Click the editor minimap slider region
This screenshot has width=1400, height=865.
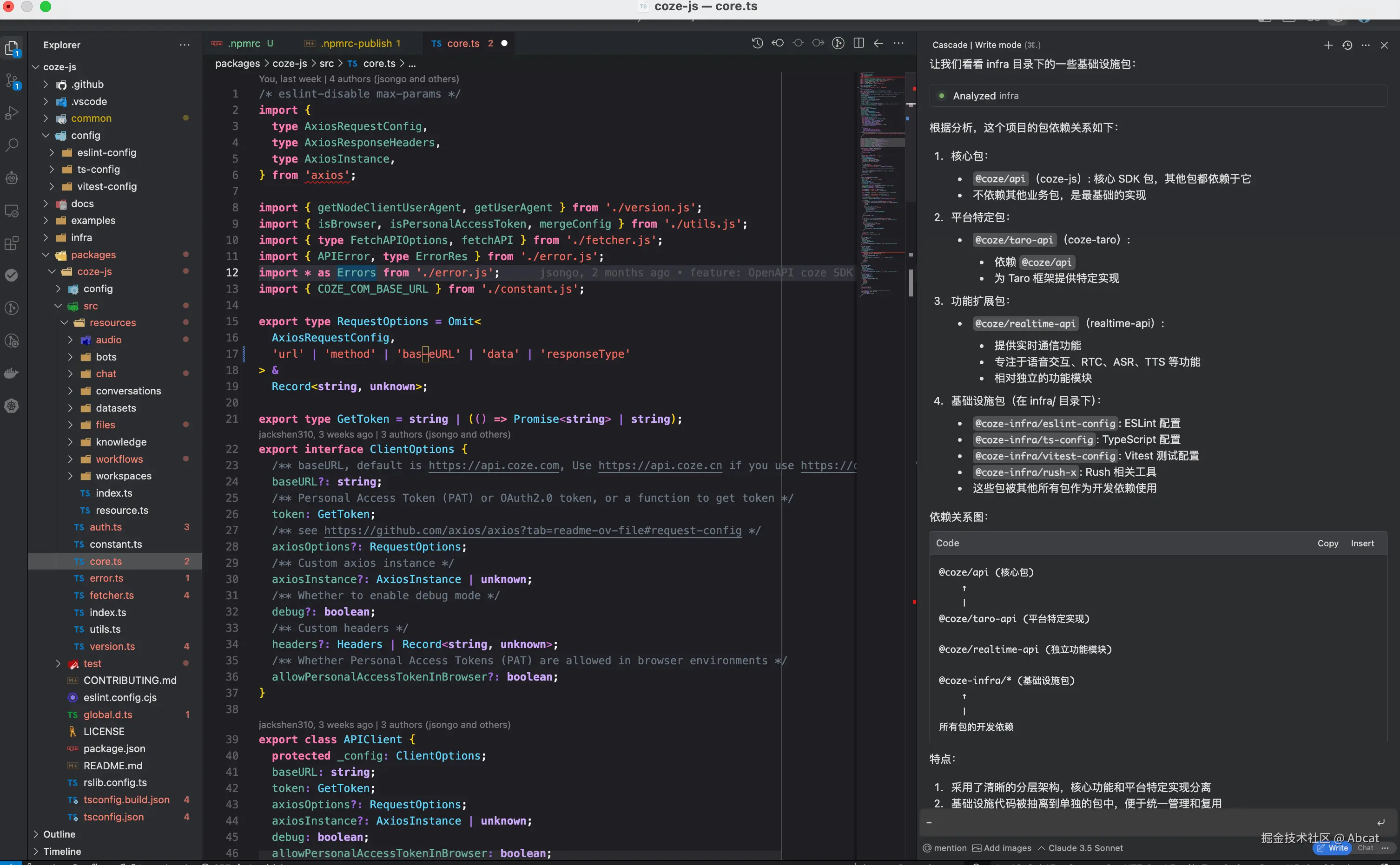[x=883, y=143]
